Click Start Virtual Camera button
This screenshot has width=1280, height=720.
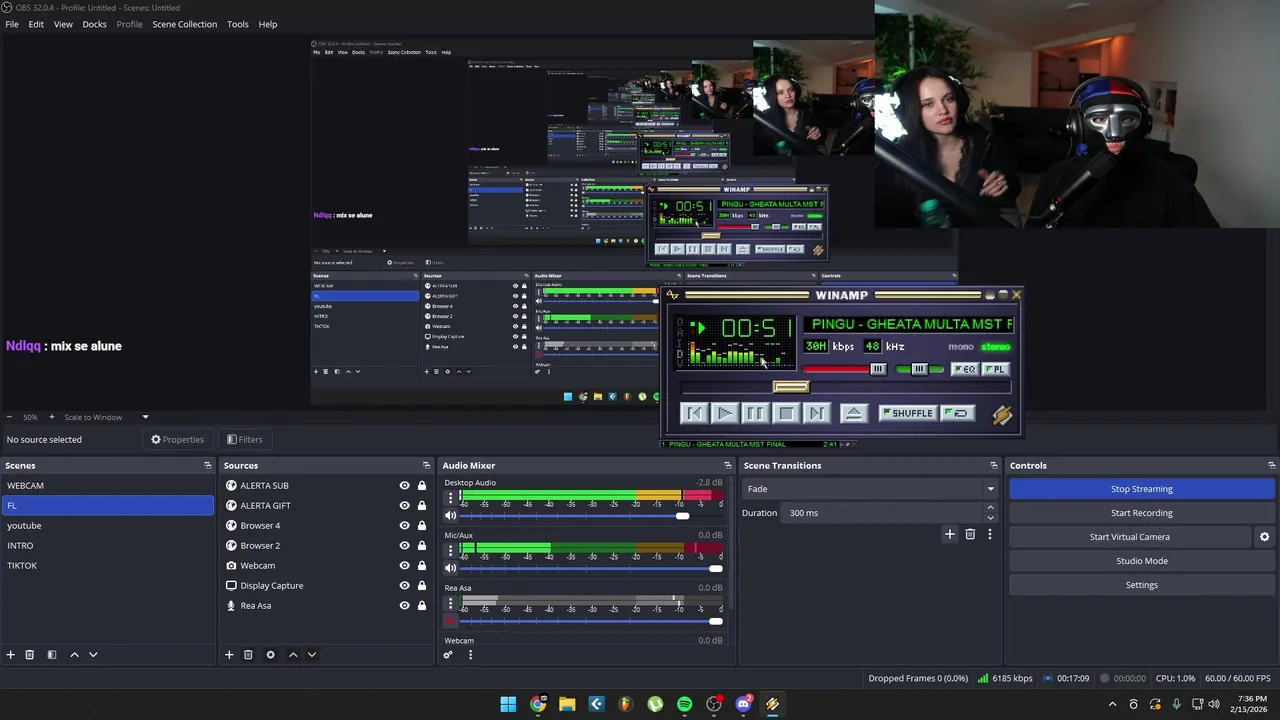point(1129,537)
